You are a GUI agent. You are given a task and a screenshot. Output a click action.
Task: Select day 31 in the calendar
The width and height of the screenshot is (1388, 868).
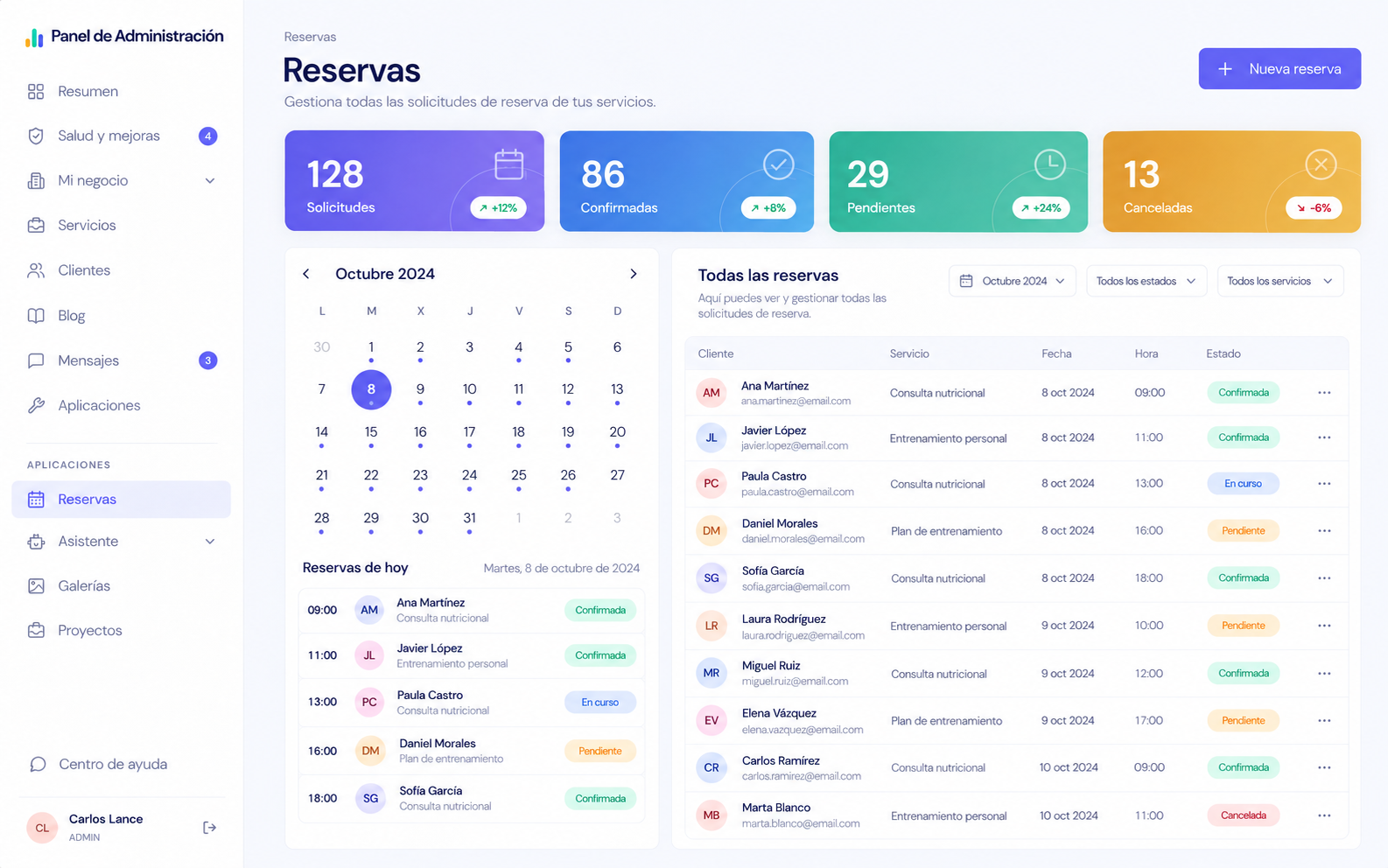click(x=470, y=518)
